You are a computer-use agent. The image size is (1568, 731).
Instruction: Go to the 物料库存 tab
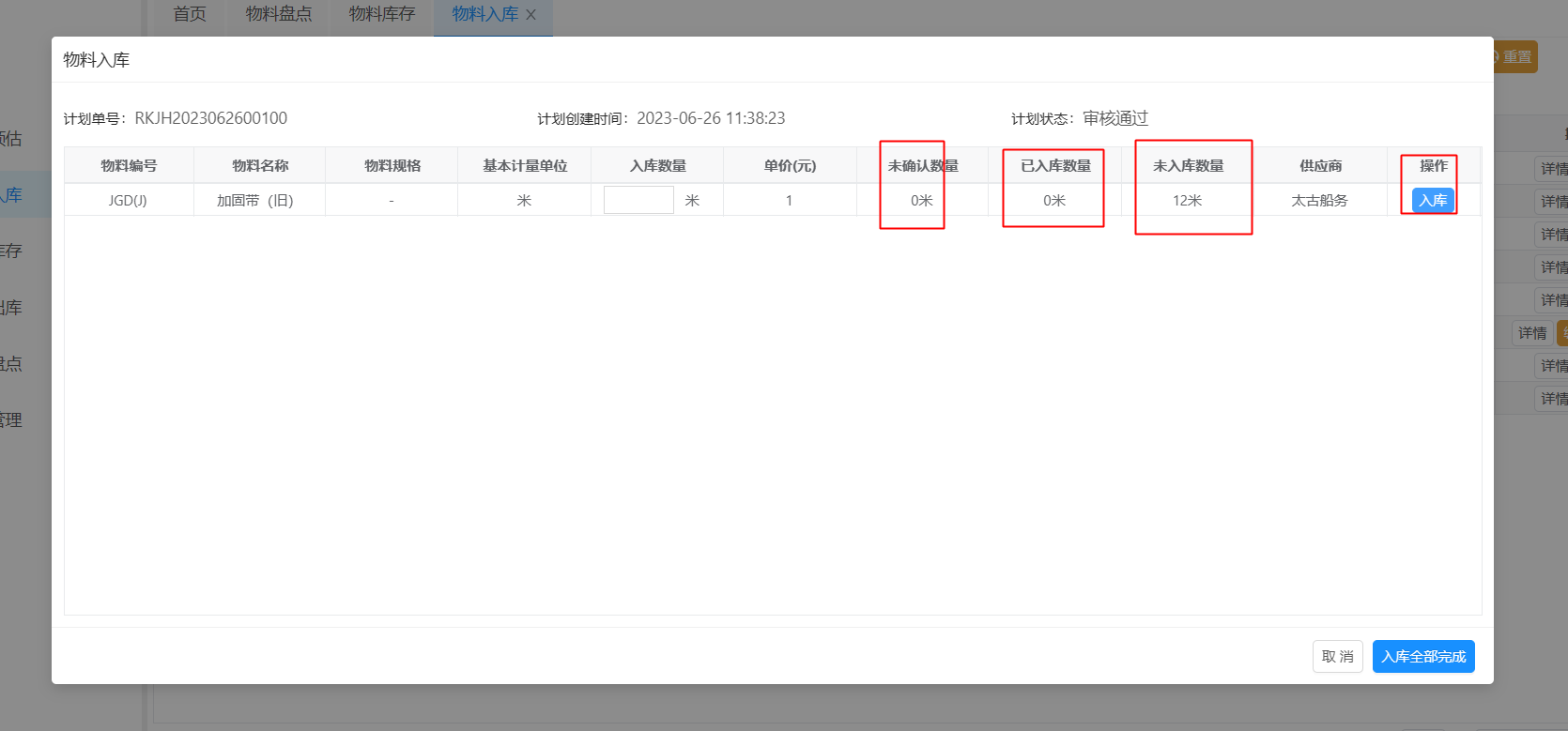coord(381,14)
